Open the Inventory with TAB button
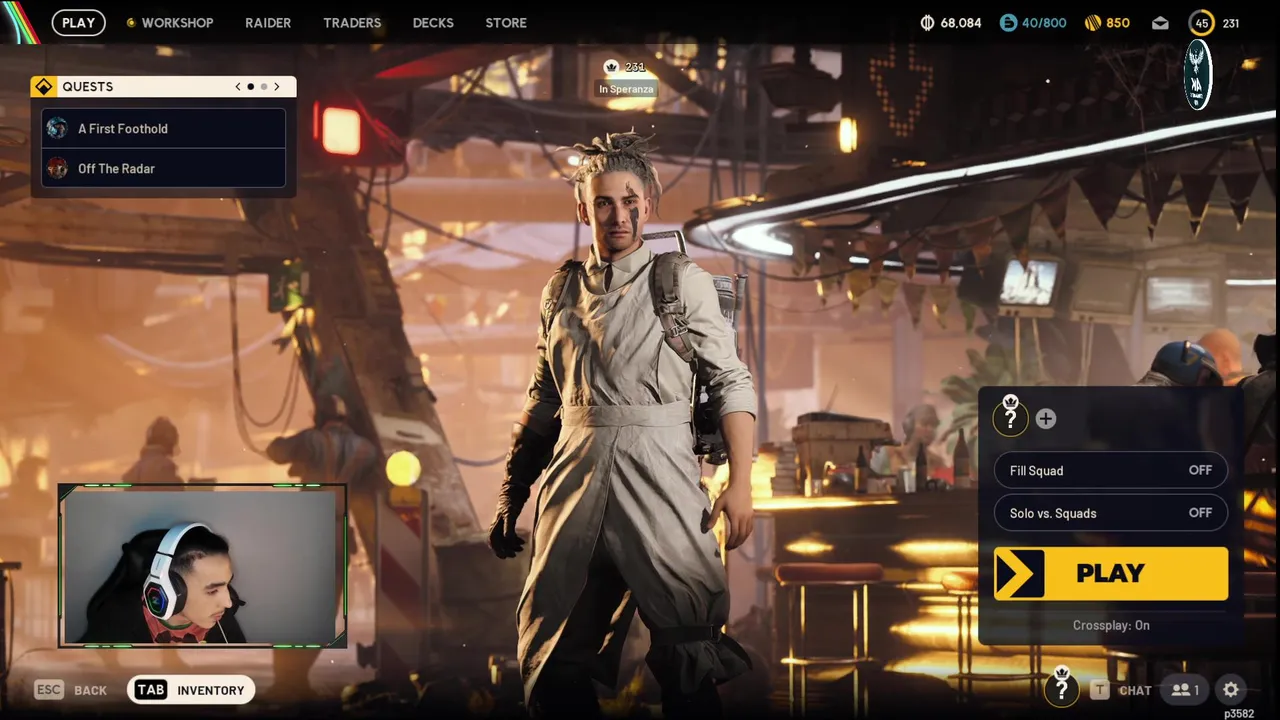Image resolution: width=1280 pixels, height=720 pixels. point(190,690)
